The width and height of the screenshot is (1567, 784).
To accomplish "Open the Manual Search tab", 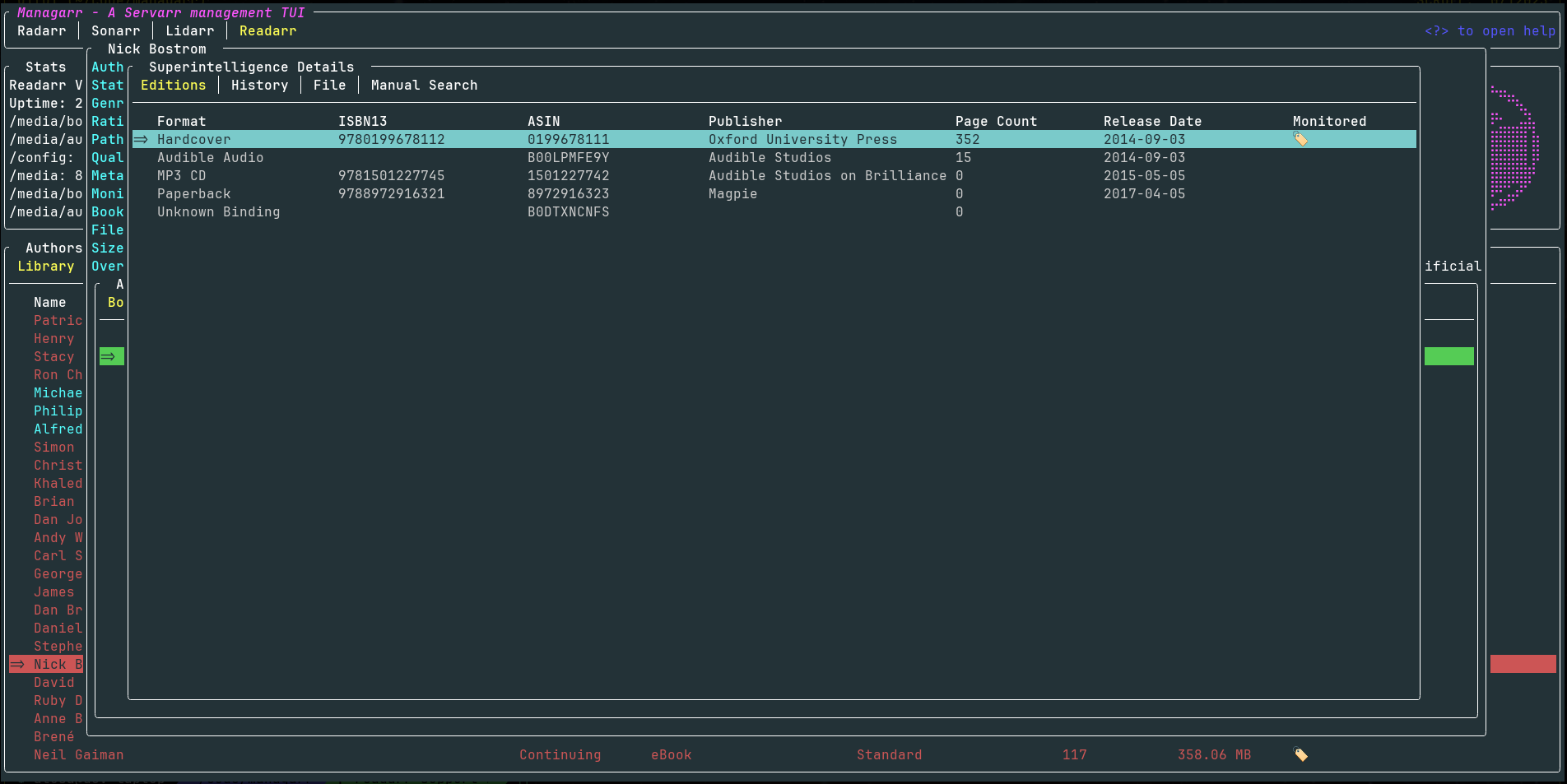I will 424,85.
